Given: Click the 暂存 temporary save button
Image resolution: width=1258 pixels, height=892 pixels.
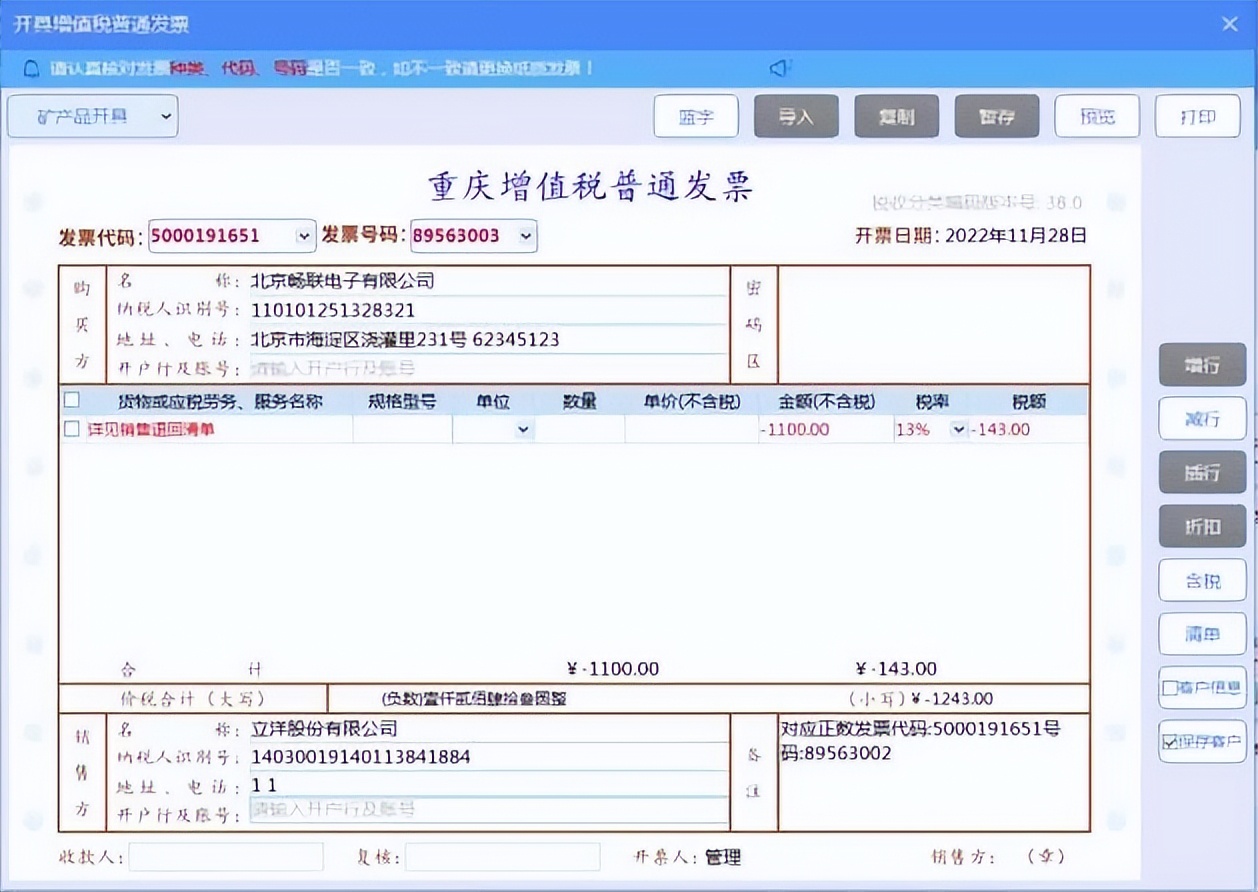Looking at the screenshot, I should coord(997,116).
